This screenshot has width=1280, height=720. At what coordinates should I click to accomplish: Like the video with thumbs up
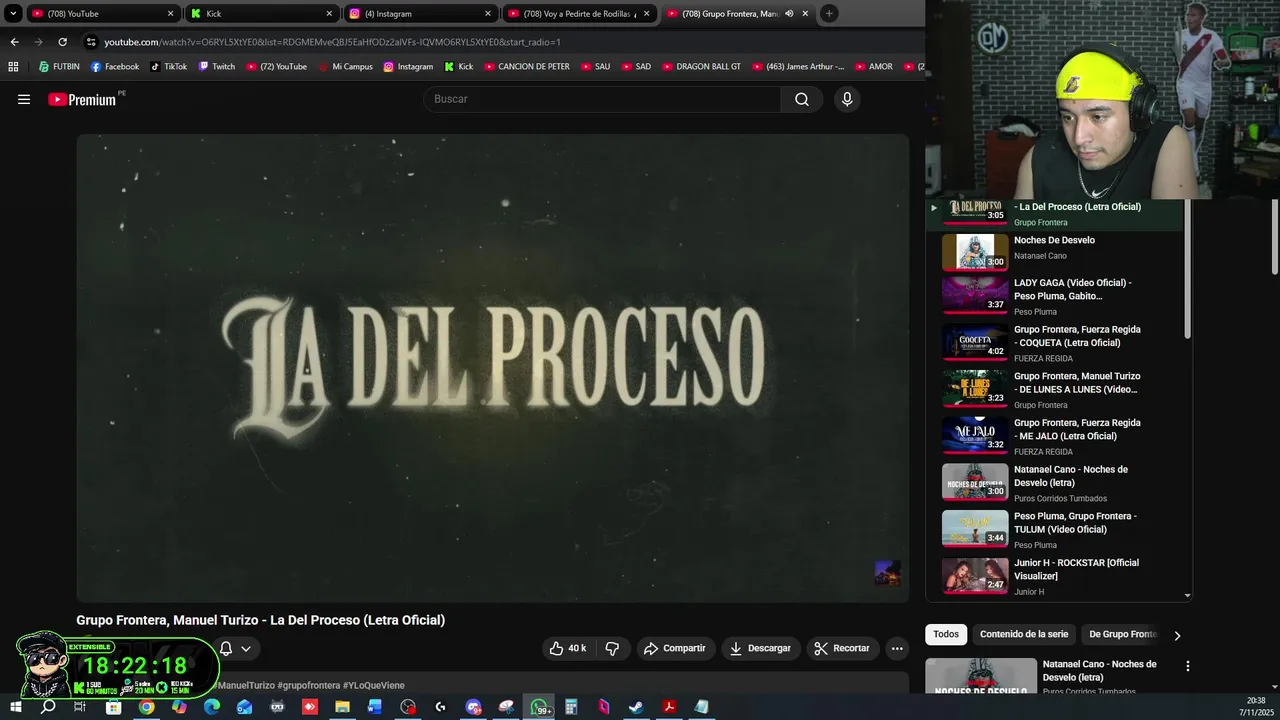point(567,648)
